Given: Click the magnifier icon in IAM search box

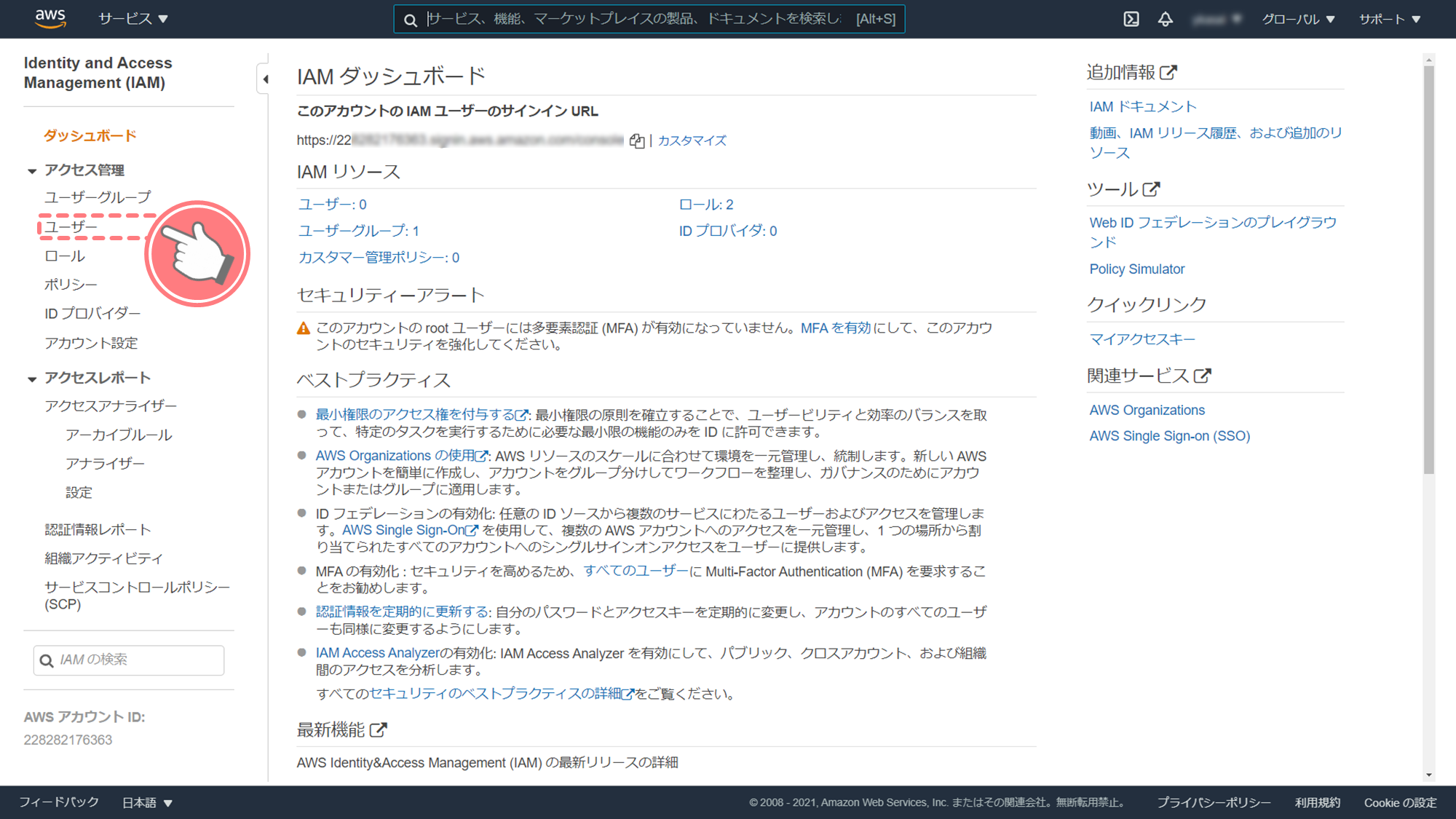Looking at the screenshot, I should (47, 660).
